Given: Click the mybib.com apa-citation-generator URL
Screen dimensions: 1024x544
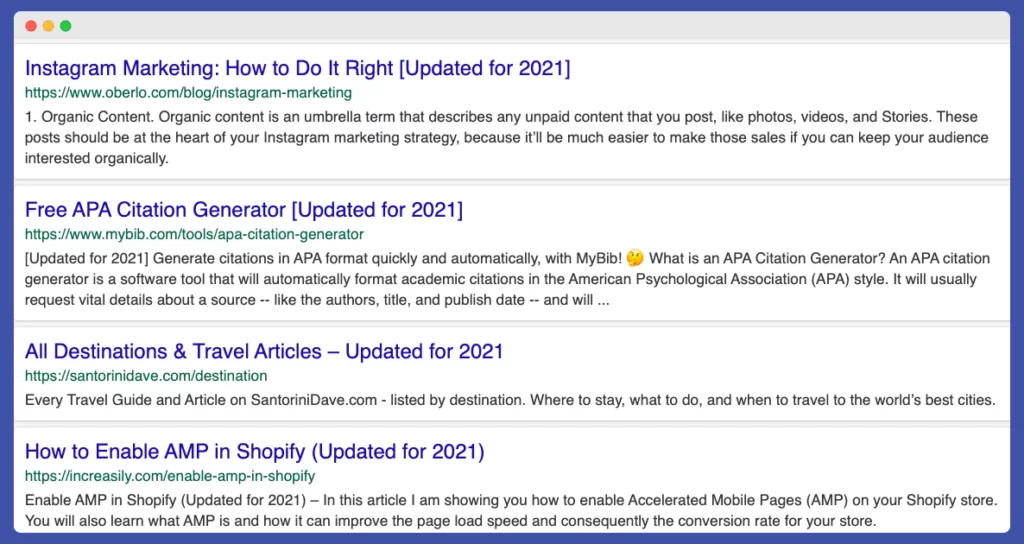Looking at the screenshot, I should pyautogui.click(x=194, y=235).
